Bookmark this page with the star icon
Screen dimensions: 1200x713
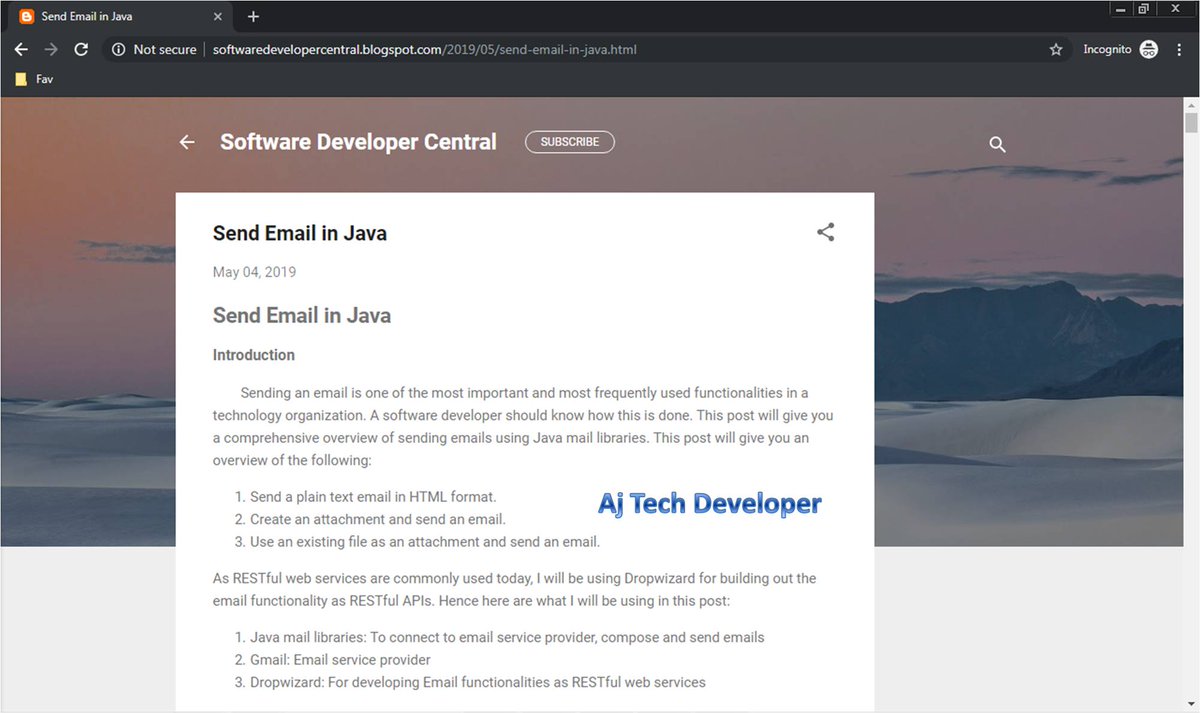1056,49
